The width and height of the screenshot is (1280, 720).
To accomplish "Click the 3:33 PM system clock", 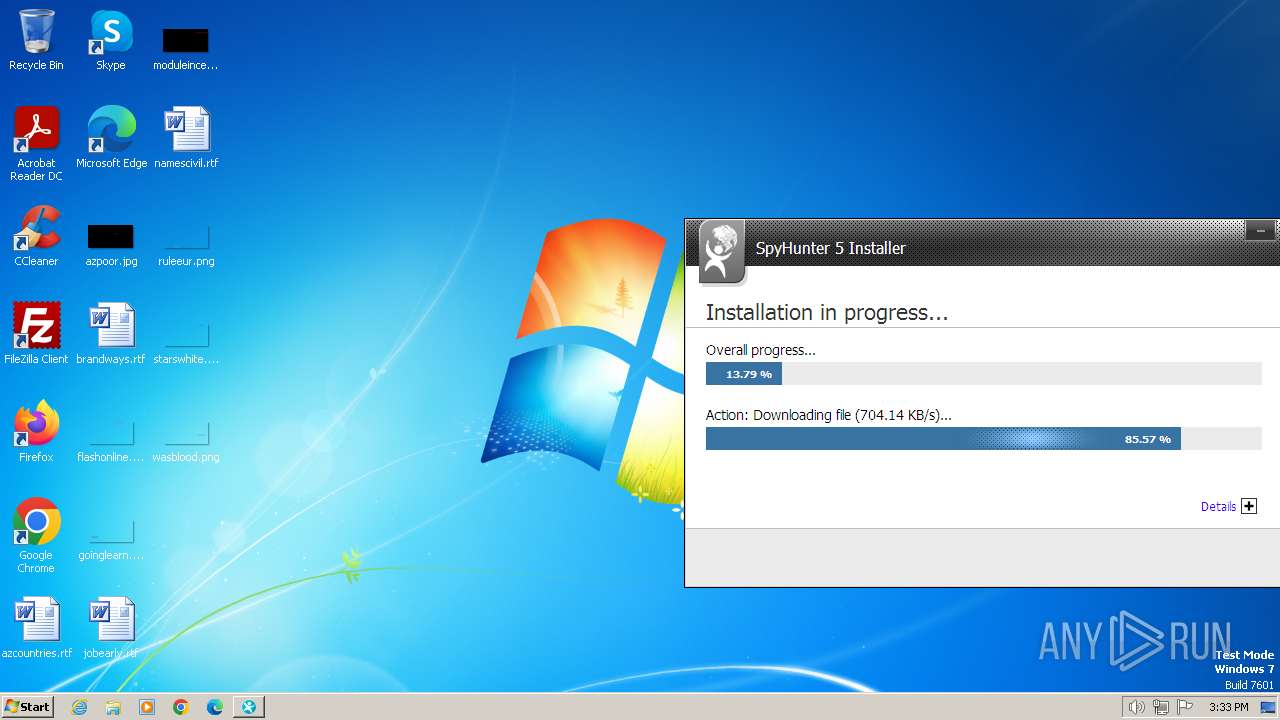I will click(1228, 707).
